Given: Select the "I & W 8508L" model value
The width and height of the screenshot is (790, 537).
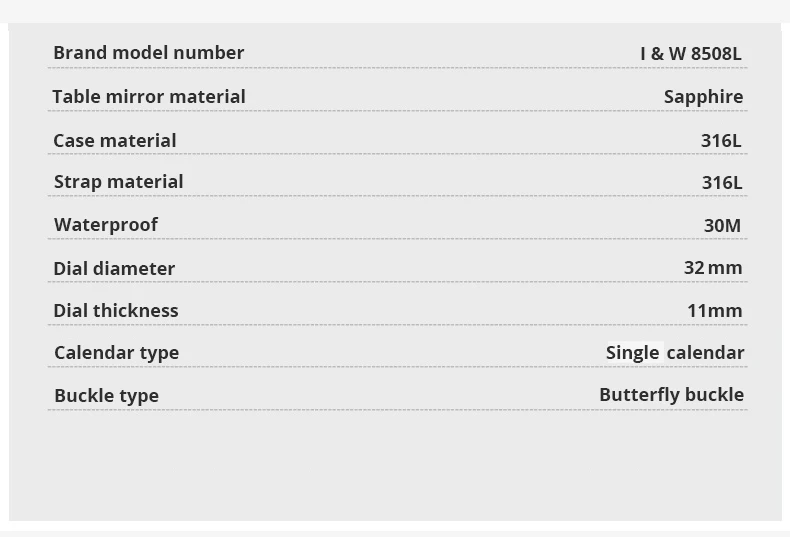Looking at the screenshot, I should 690,54.
